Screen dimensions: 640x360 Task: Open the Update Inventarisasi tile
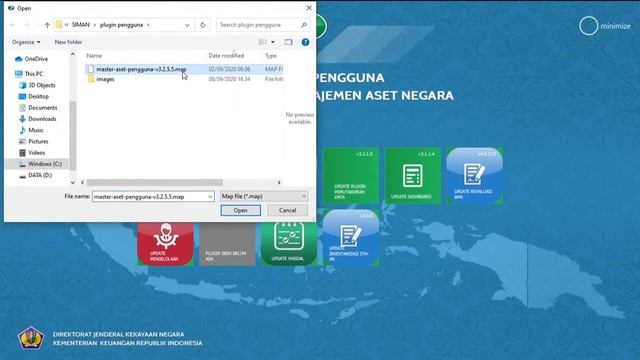click(351, 238)
